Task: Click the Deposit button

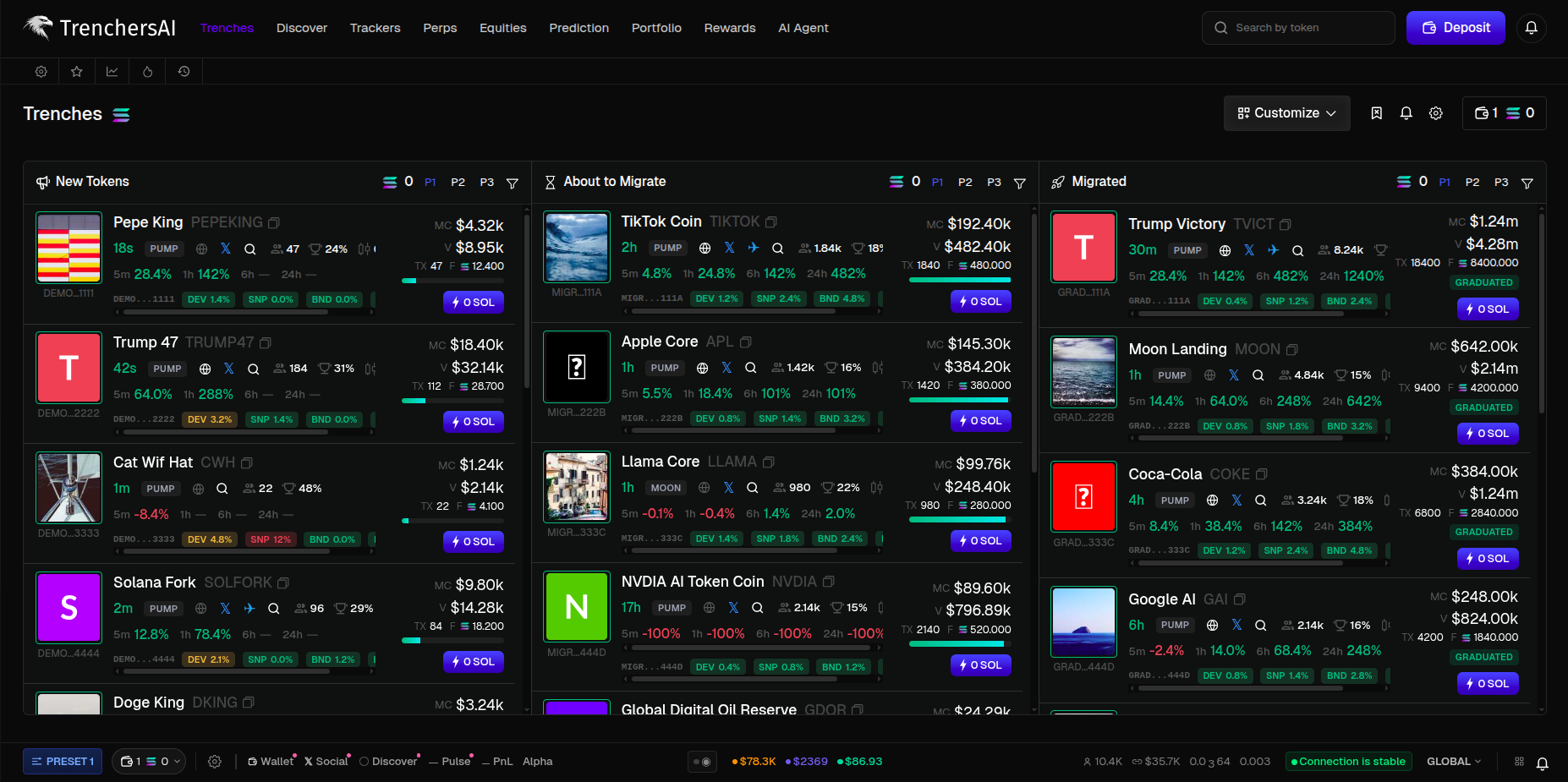Action: tap(1456, 28)
